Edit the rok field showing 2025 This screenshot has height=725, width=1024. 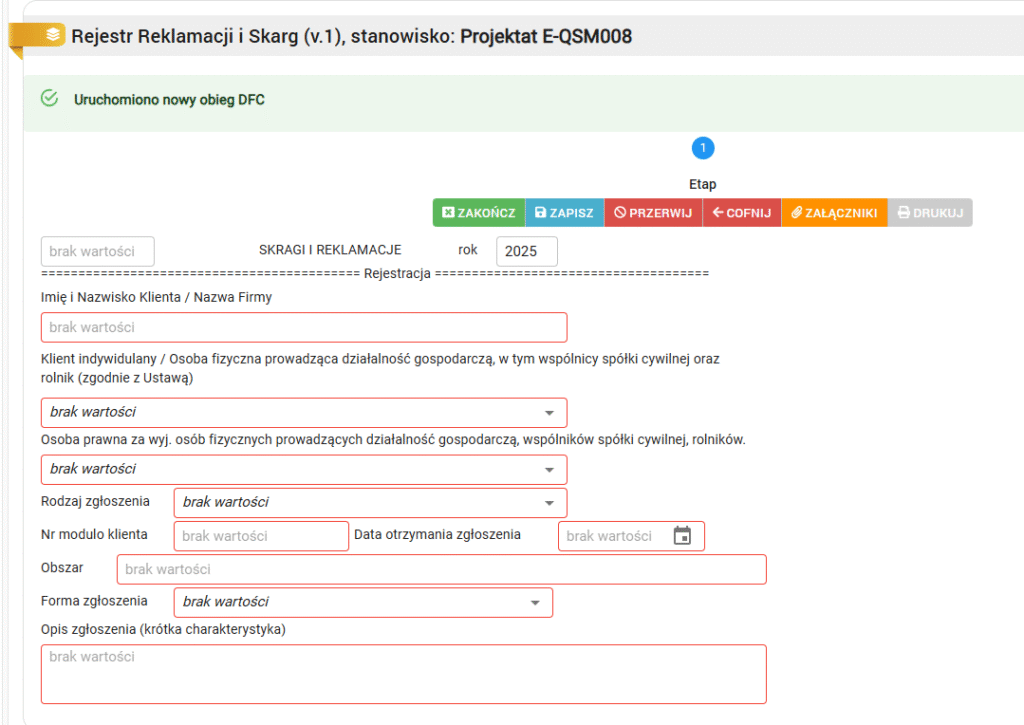click(x=526, y=251)
